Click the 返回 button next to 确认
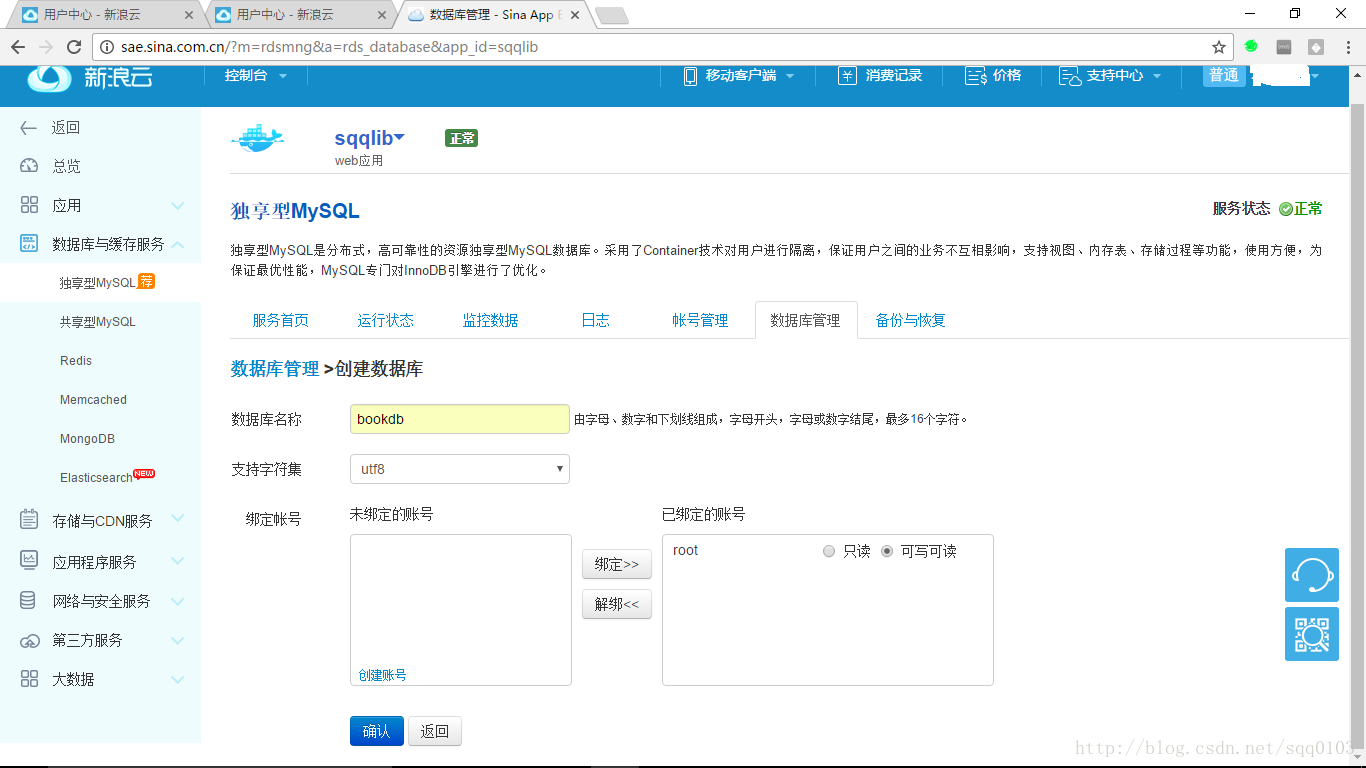This screenshot has height=768, width=1366. tap(435, 731)
